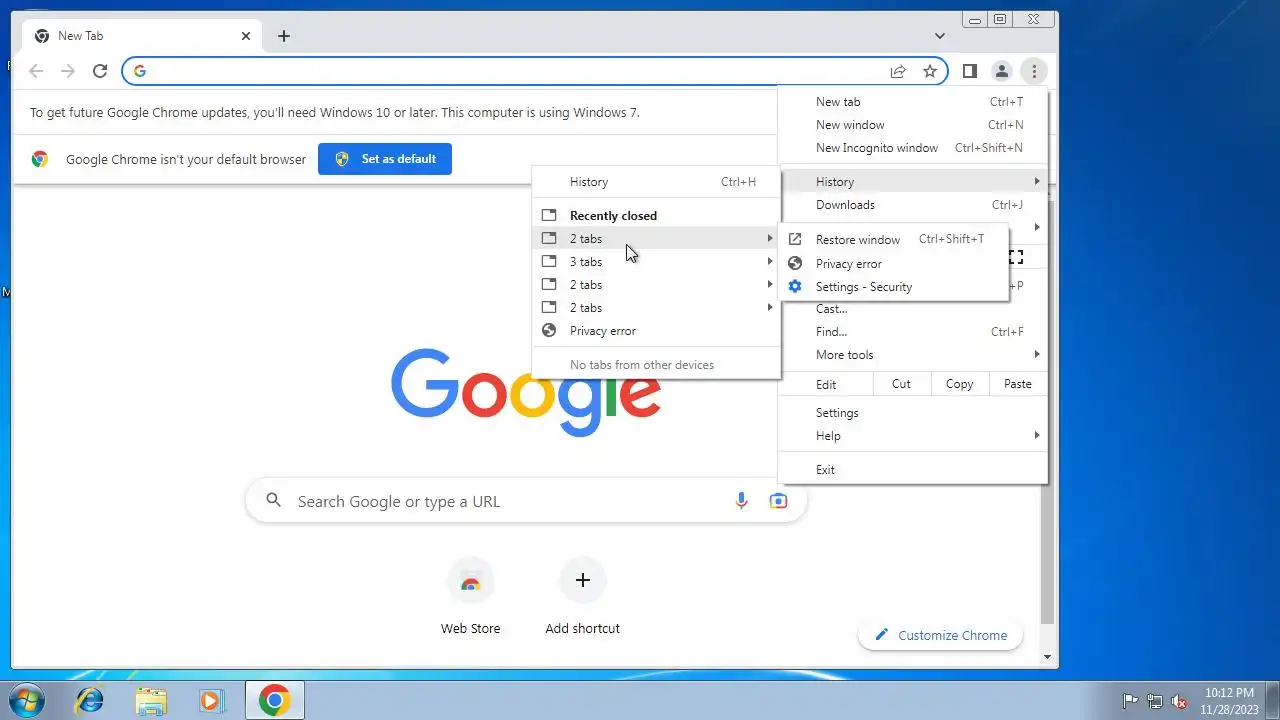Close the New Tab tab
The image size is (1280, 720).
[x=246, y=36]
